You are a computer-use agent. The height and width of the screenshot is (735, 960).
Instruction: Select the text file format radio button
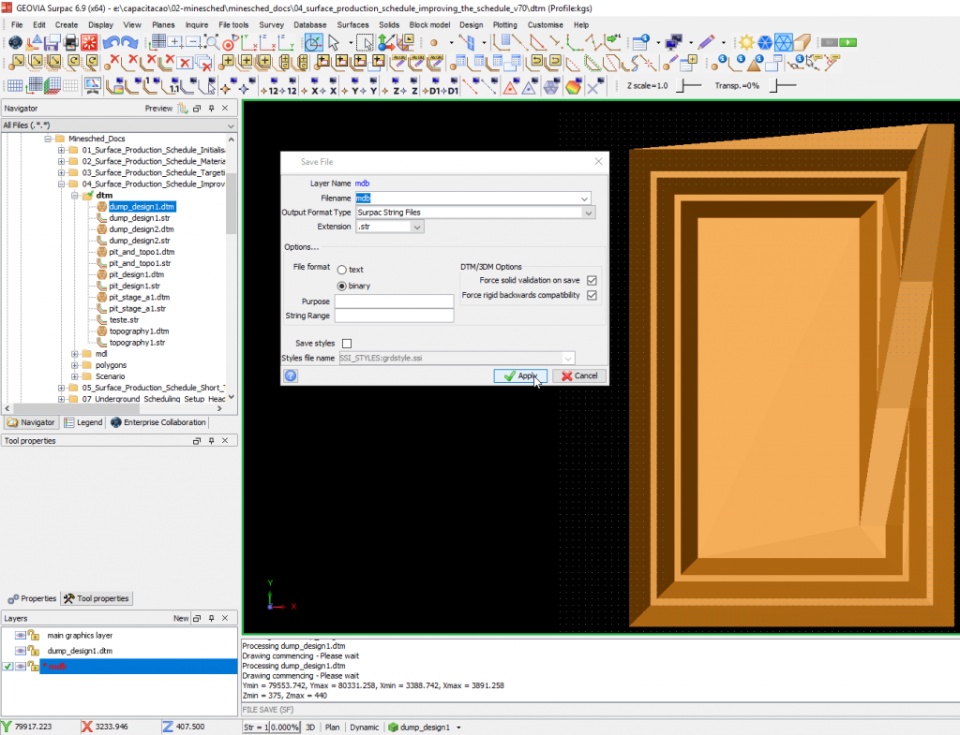pos(342,270)
